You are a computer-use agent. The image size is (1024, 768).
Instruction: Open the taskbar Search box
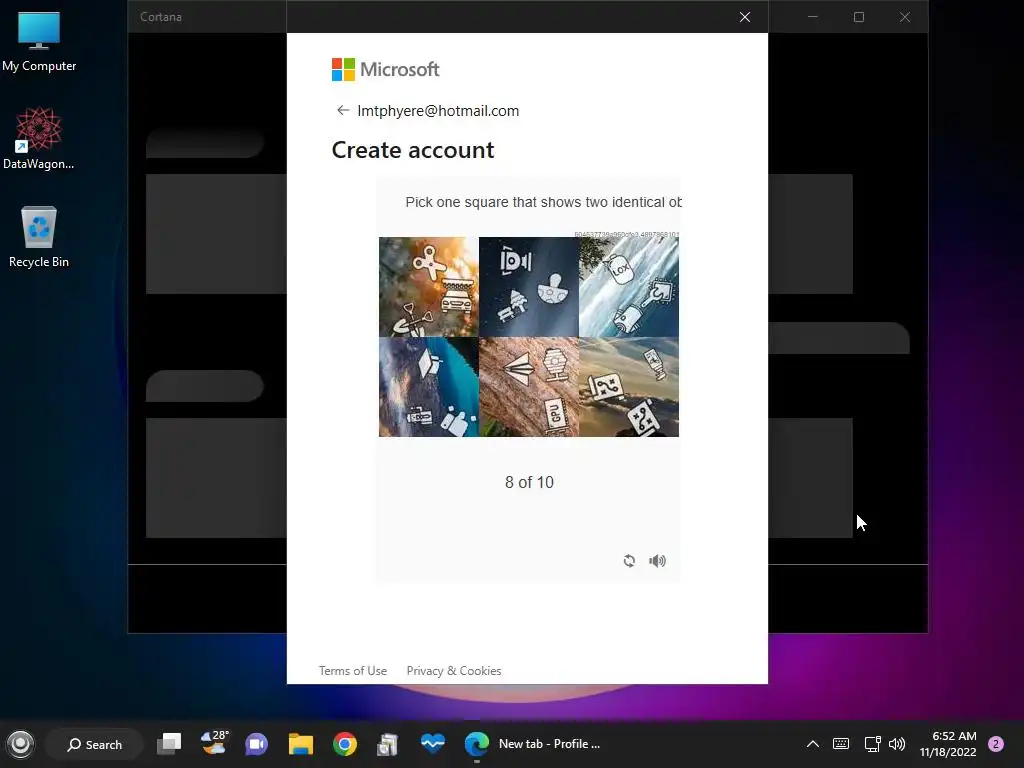point(95,744)
